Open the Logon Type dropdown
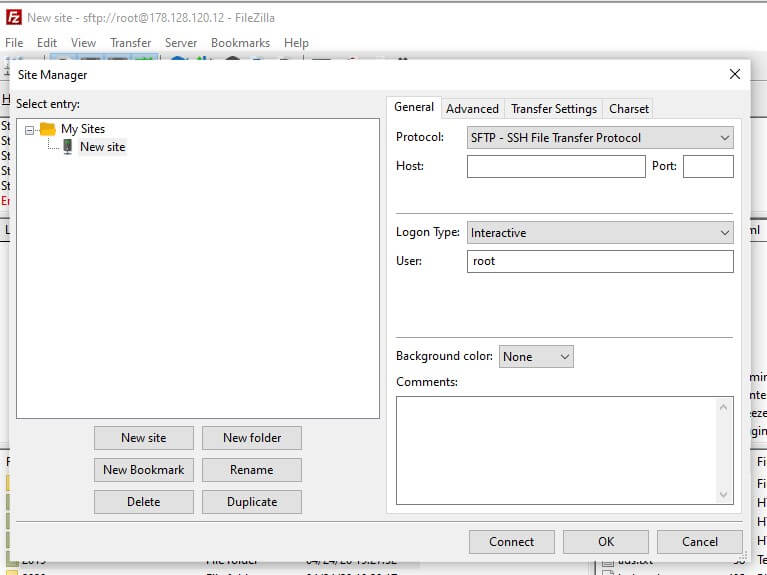Viewport: 767px width, 575px height. [600, 233]
